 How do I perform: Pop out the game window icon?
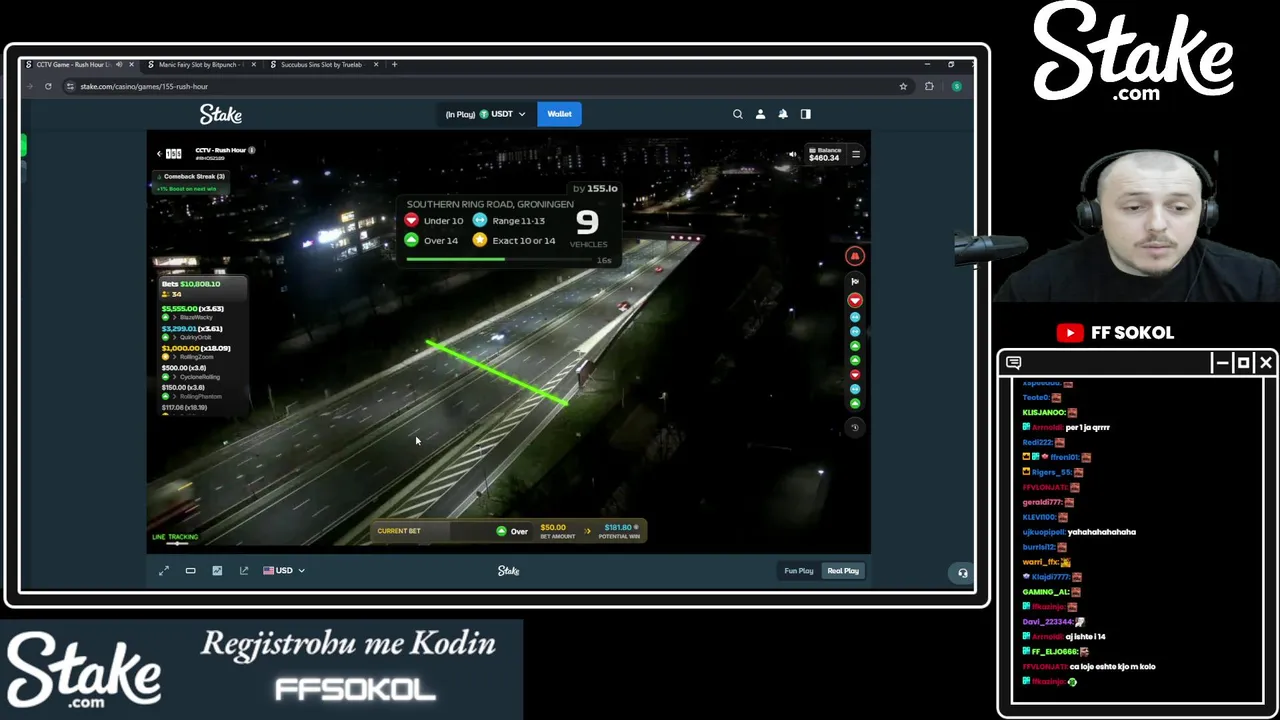244,571
